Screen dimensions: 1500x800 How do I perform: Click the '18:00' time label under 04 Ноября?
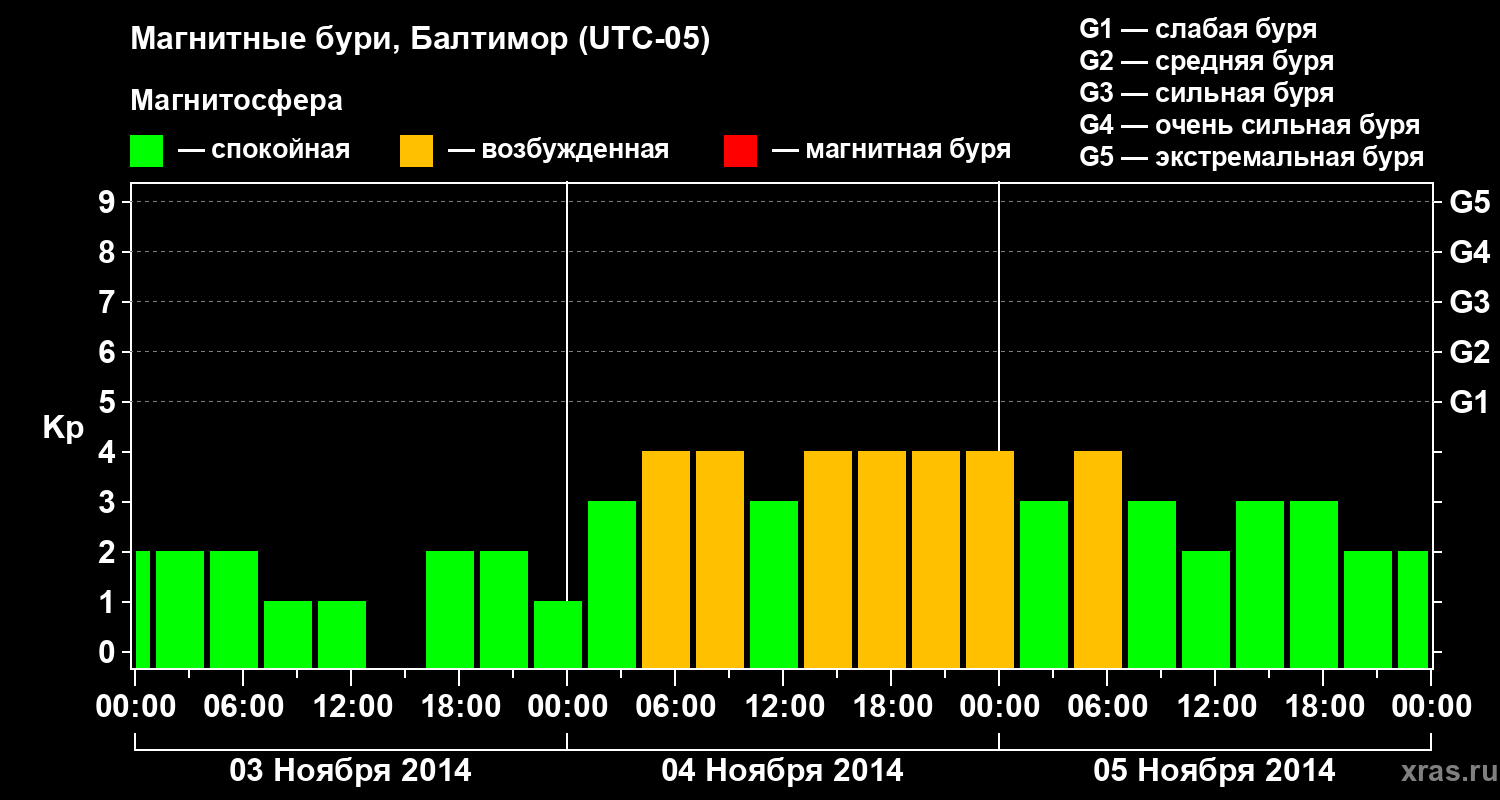click(891, 706)
